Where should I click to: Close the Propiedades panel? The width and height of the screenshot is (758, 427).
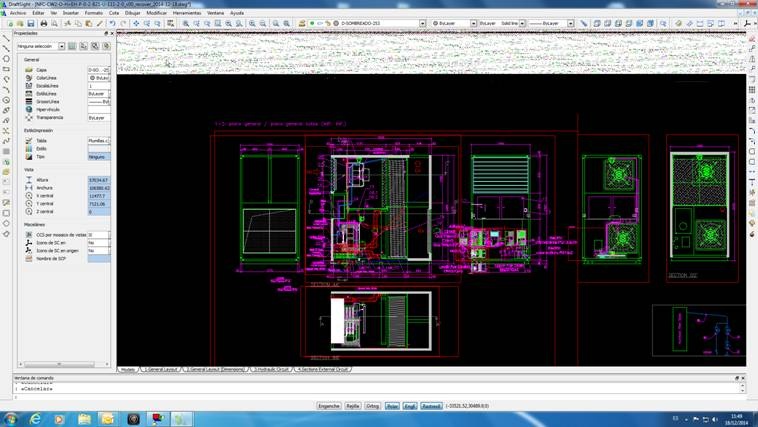[x=112, y=33]
